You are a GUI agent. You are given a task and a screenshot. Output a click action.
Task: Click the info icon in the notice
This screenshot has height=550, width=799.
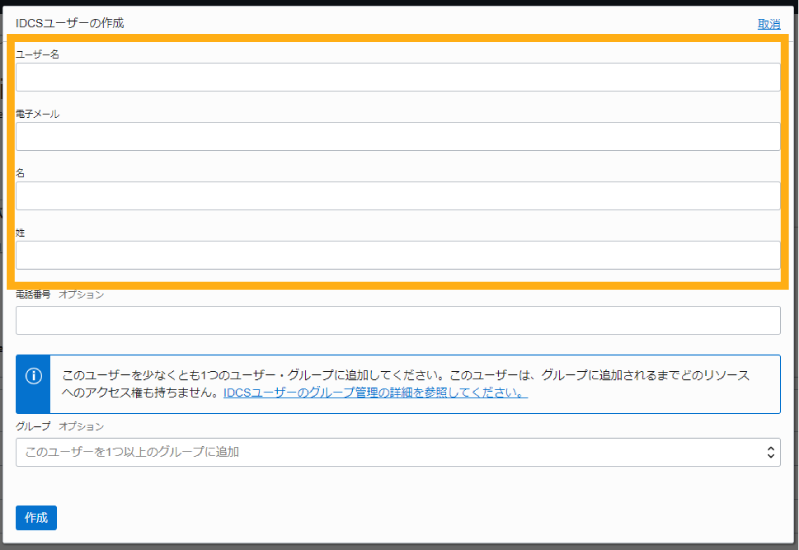tap(34, 376)
